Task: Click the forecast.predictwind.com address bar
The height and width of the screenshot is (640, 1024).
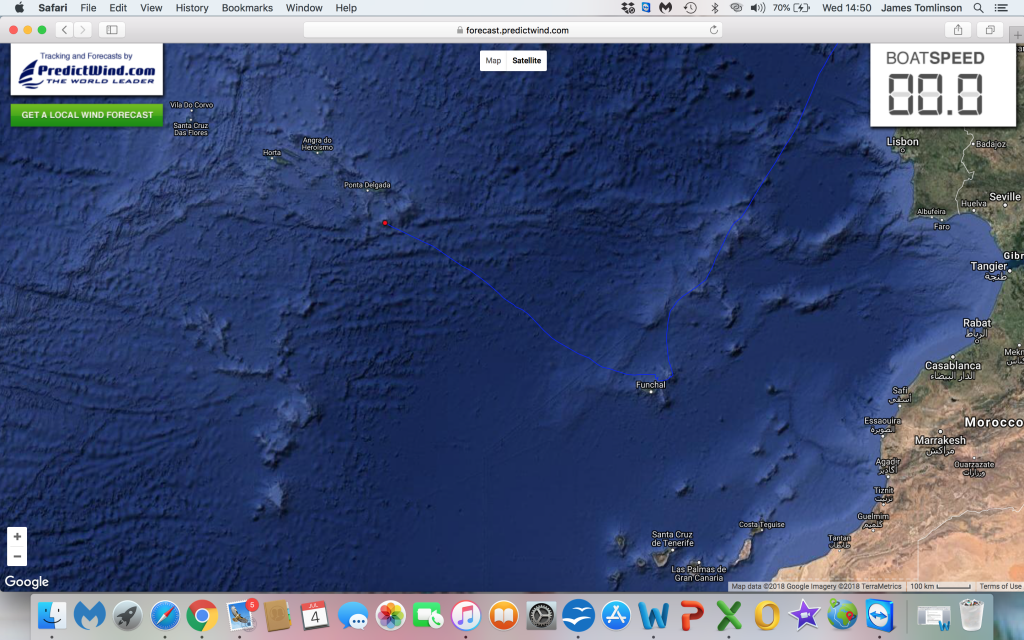Action: [x=513, y=30]
